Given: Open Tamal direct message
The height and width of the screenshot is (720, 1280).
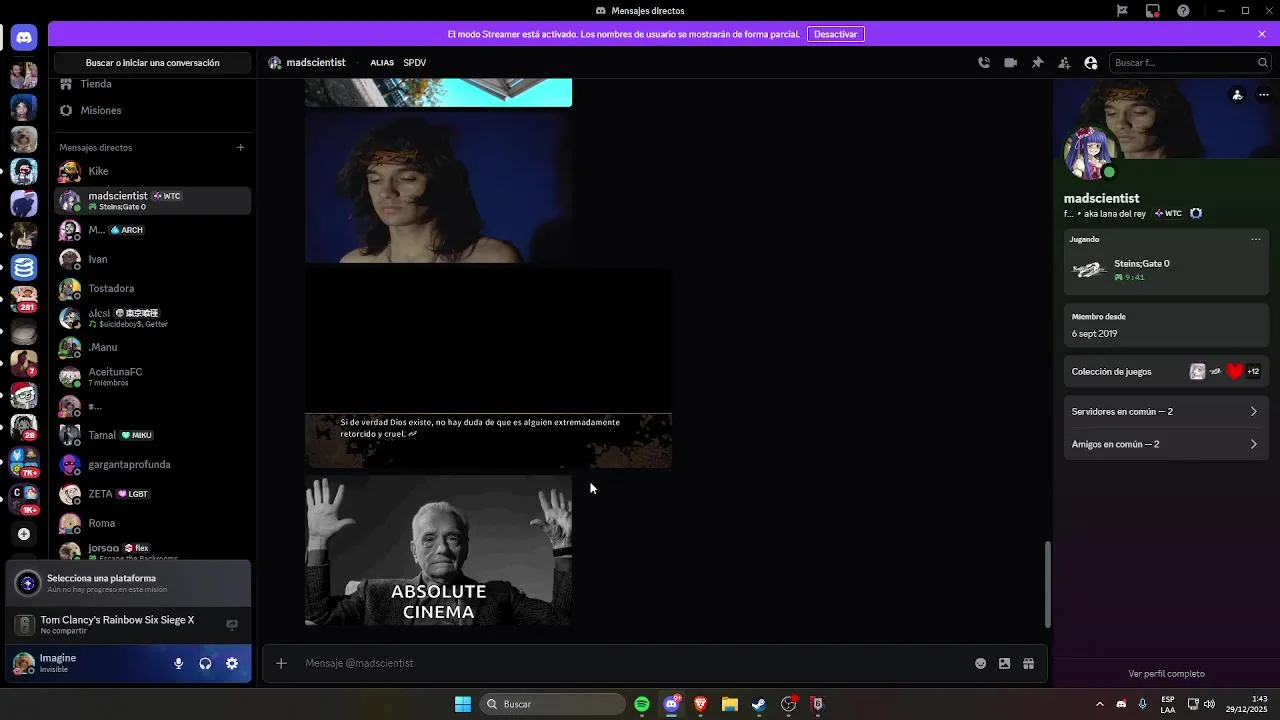Looking at the screenshot, I should point(152,435).
